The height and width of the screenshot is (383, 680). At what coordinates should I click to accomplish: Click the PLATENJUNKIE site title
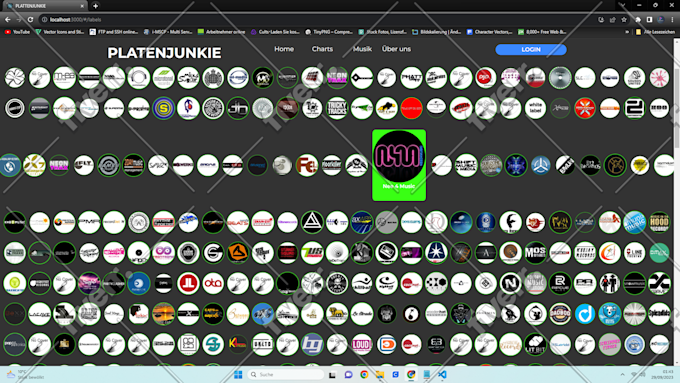pyautogui.click(x=164, y=53)
